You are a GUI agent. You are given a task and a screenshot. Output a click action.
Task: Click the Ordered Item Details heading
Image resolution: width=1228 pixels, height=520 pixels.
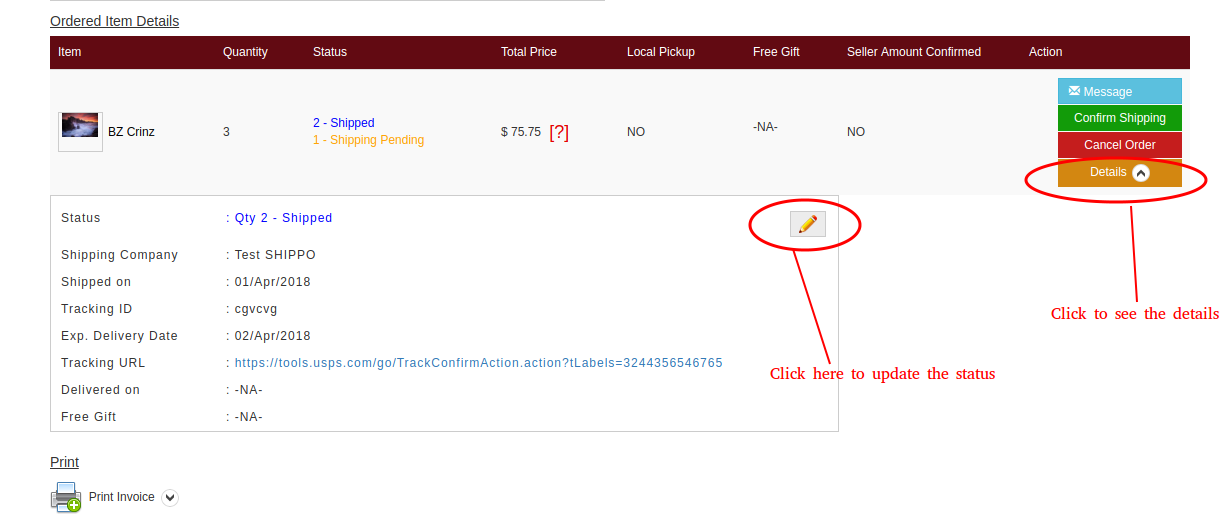115,21
